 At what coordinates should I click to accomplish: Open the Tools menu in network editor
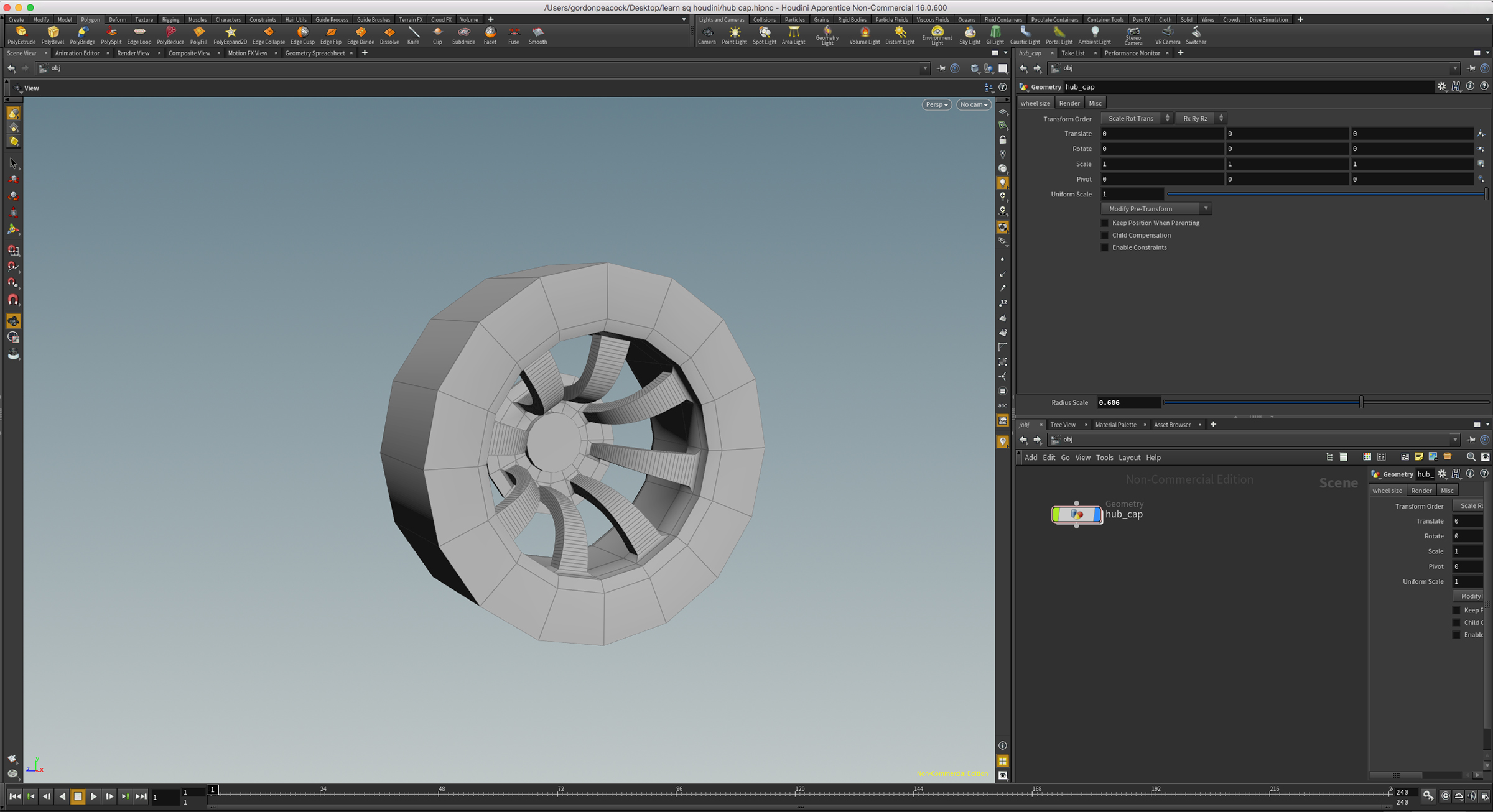coord(1105,457)
